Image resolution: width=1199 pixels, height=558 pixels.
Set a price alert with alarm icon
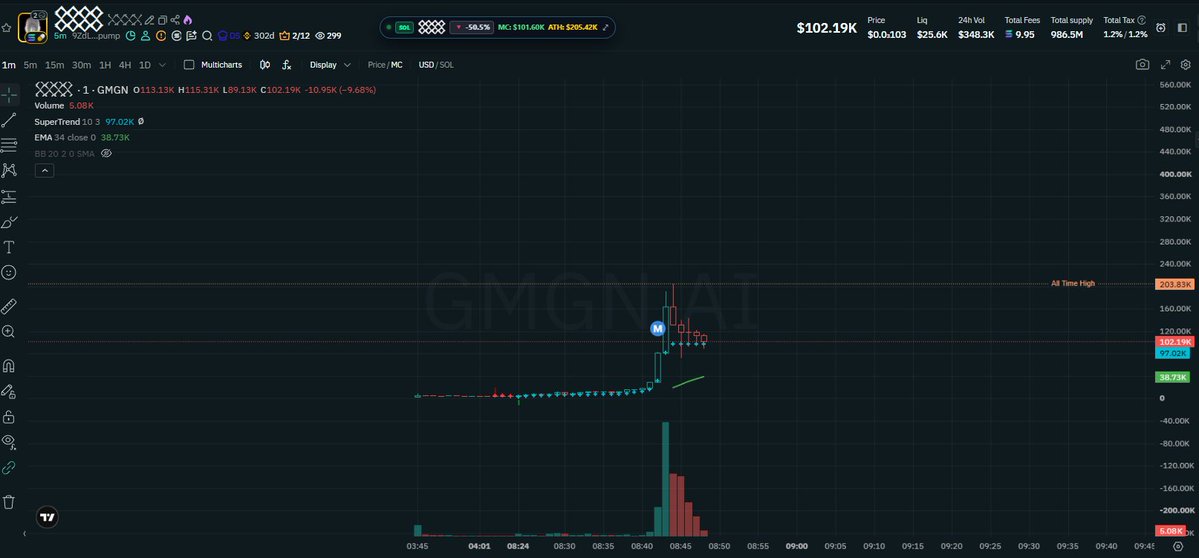tap(1161, 28)
